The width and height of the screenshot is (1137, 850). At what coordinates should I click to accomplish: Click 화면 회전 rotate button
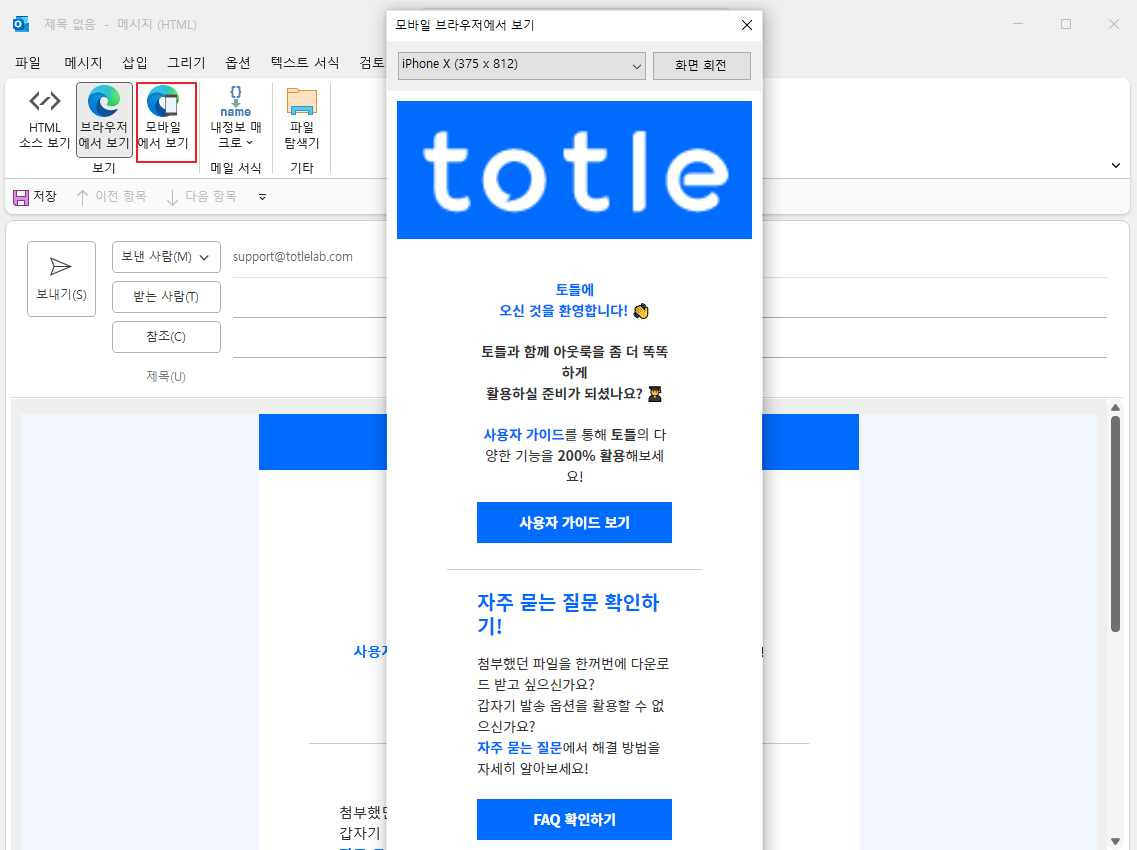[x=701, y=65]
